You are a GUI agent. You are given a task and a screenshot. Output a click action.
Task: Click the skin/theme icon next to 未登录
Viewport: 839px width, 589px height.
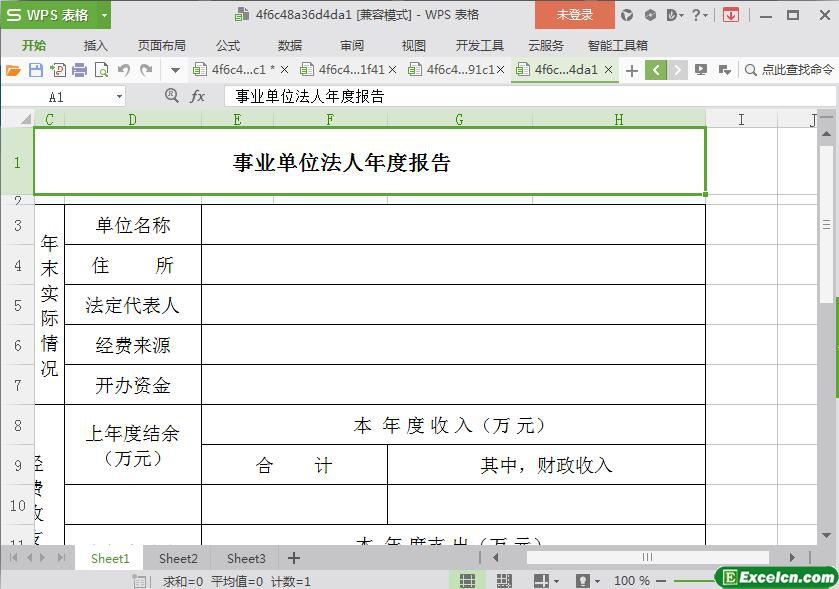coord(627,15)
